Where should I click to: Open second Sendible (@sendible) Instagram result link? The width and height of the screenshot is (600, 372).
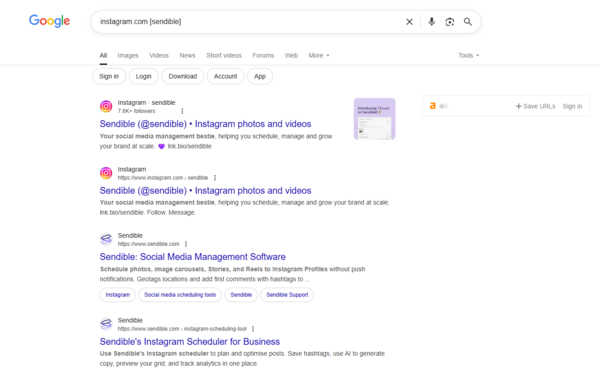[x=205, y=191]
